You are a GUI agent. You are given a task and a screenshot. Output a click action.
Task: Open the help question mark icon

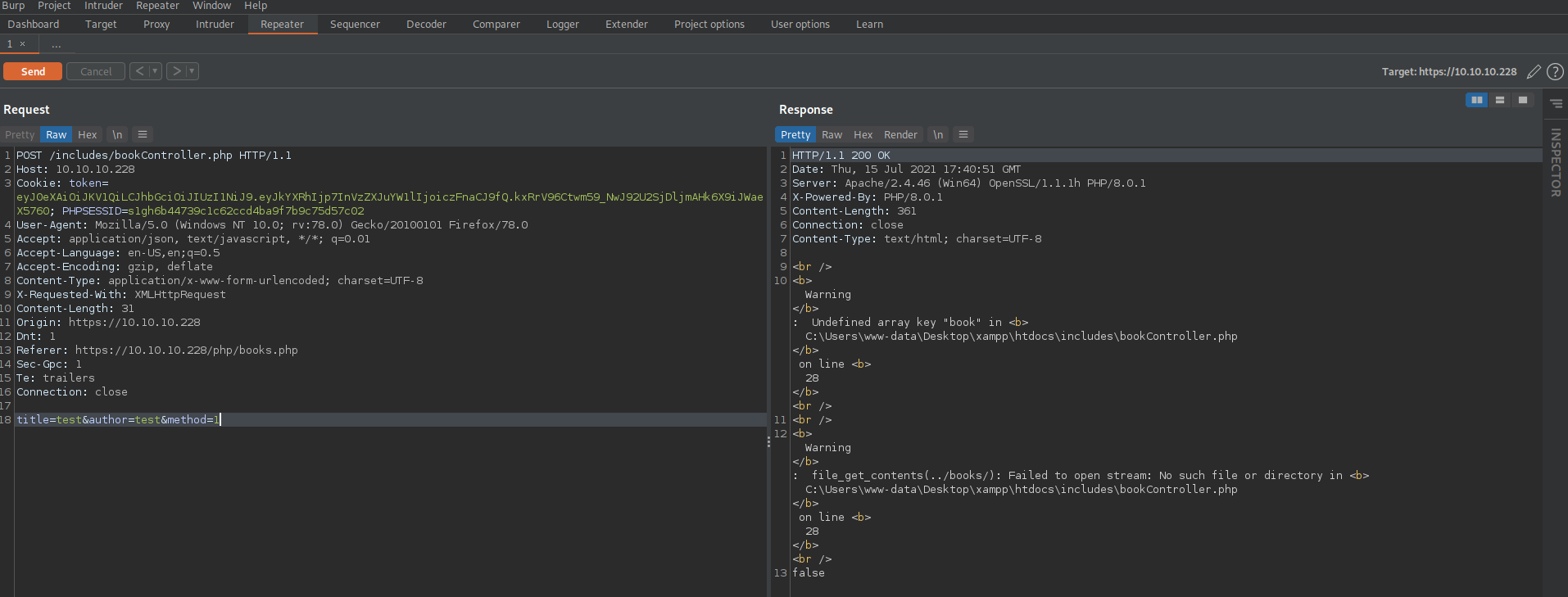coord(1555,72)
